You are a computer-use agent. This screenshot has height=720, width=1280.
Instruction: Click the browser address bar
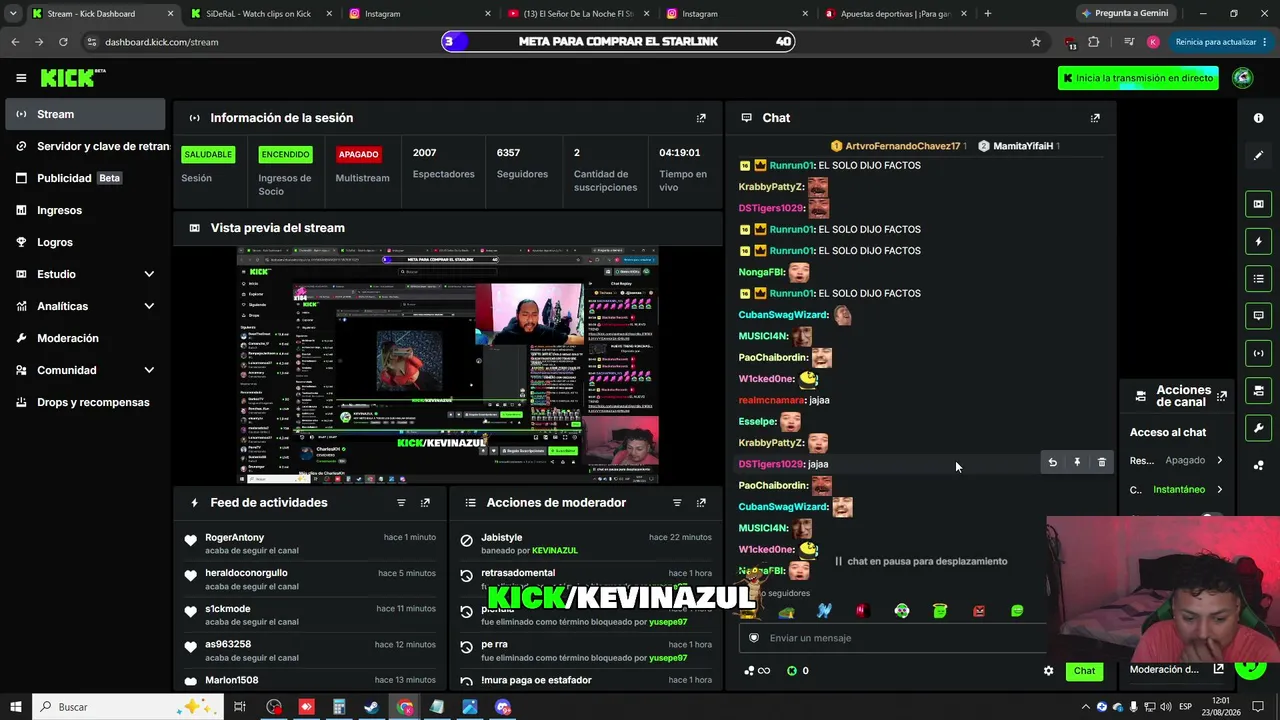pos(560,42)
